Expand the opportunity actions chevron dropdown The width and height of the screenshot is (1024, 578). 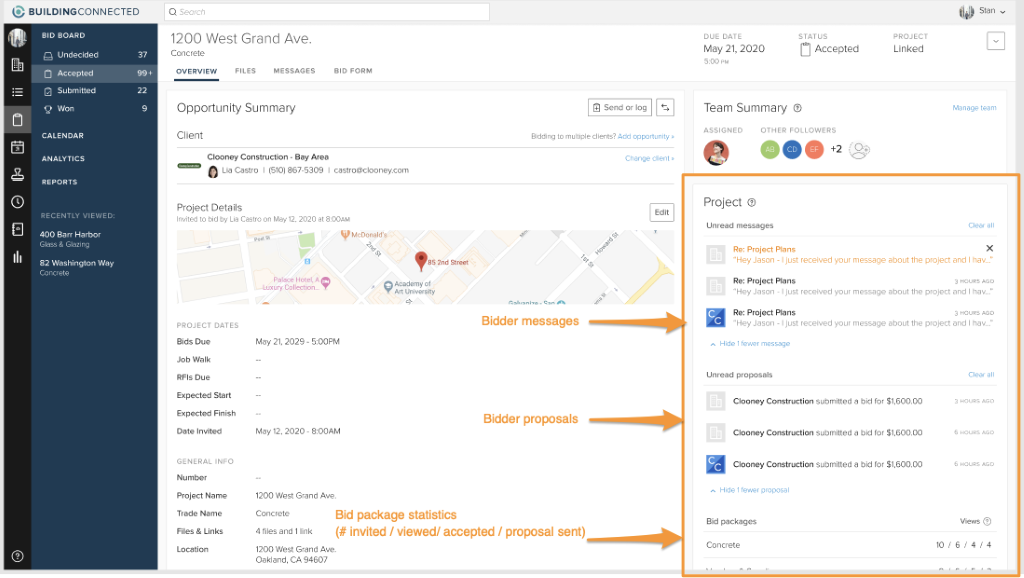[x=994, y=41]
